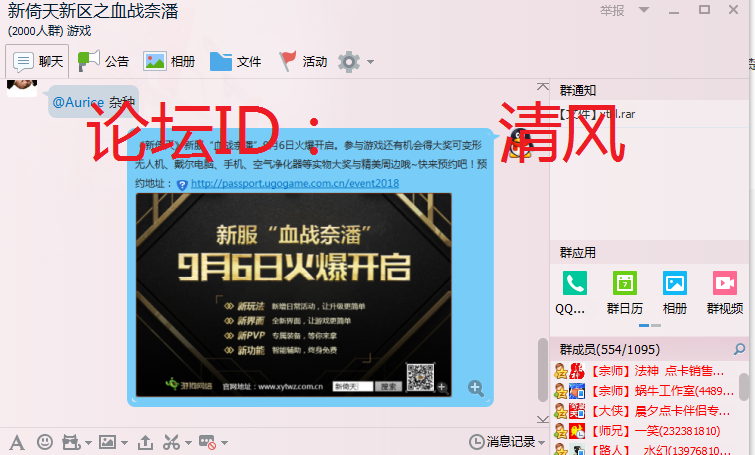
Task: Click the 举报 report button
Action: point(612,11)
